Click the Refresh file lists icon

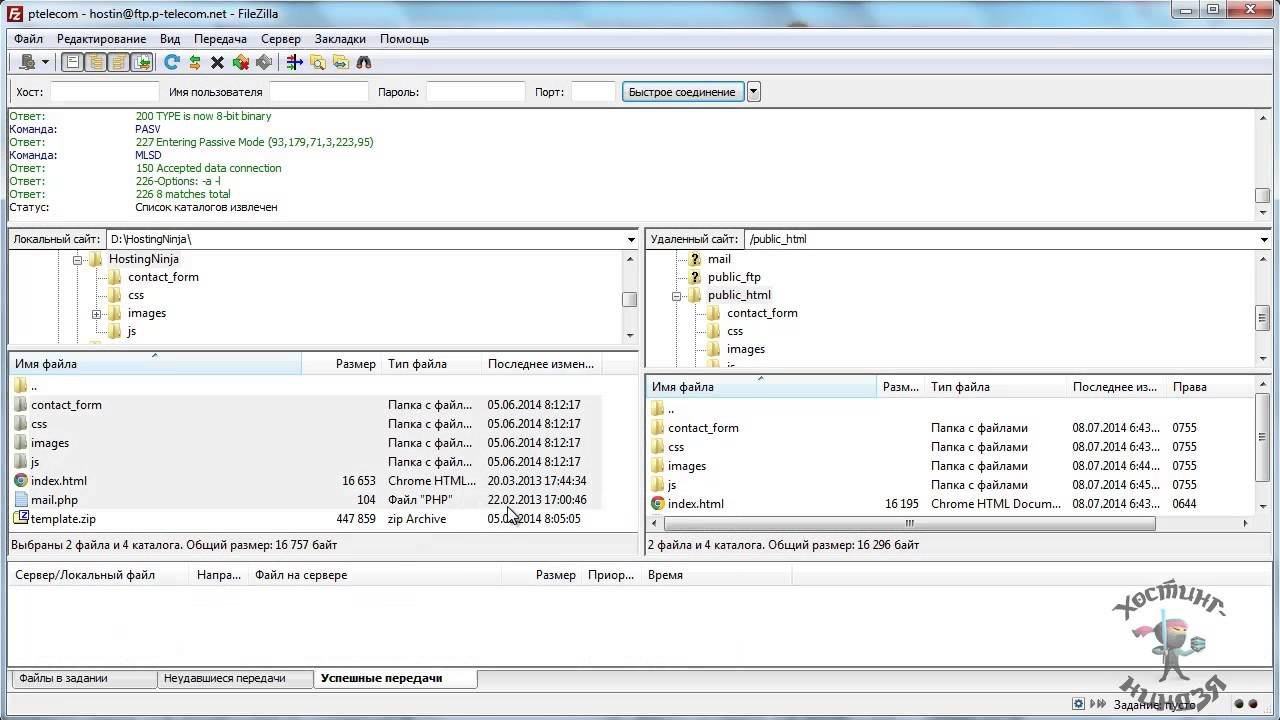[x=172, y=62]
